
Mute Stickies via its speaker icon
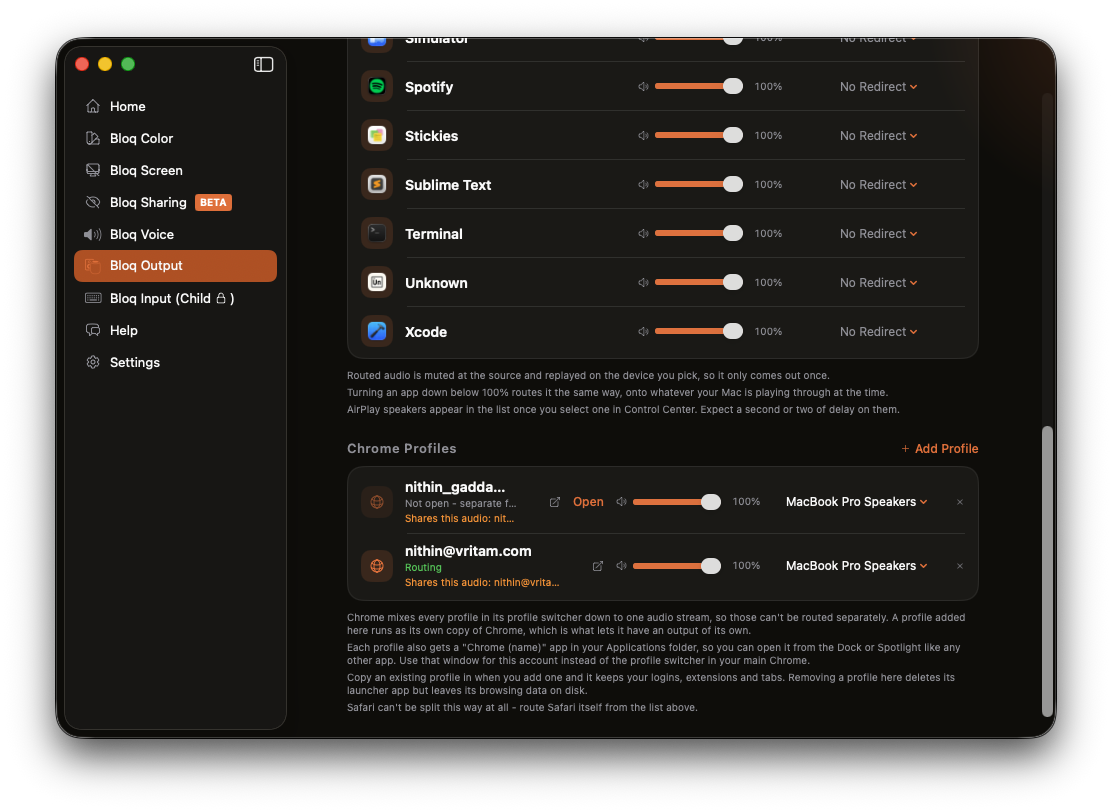[643, 135]
